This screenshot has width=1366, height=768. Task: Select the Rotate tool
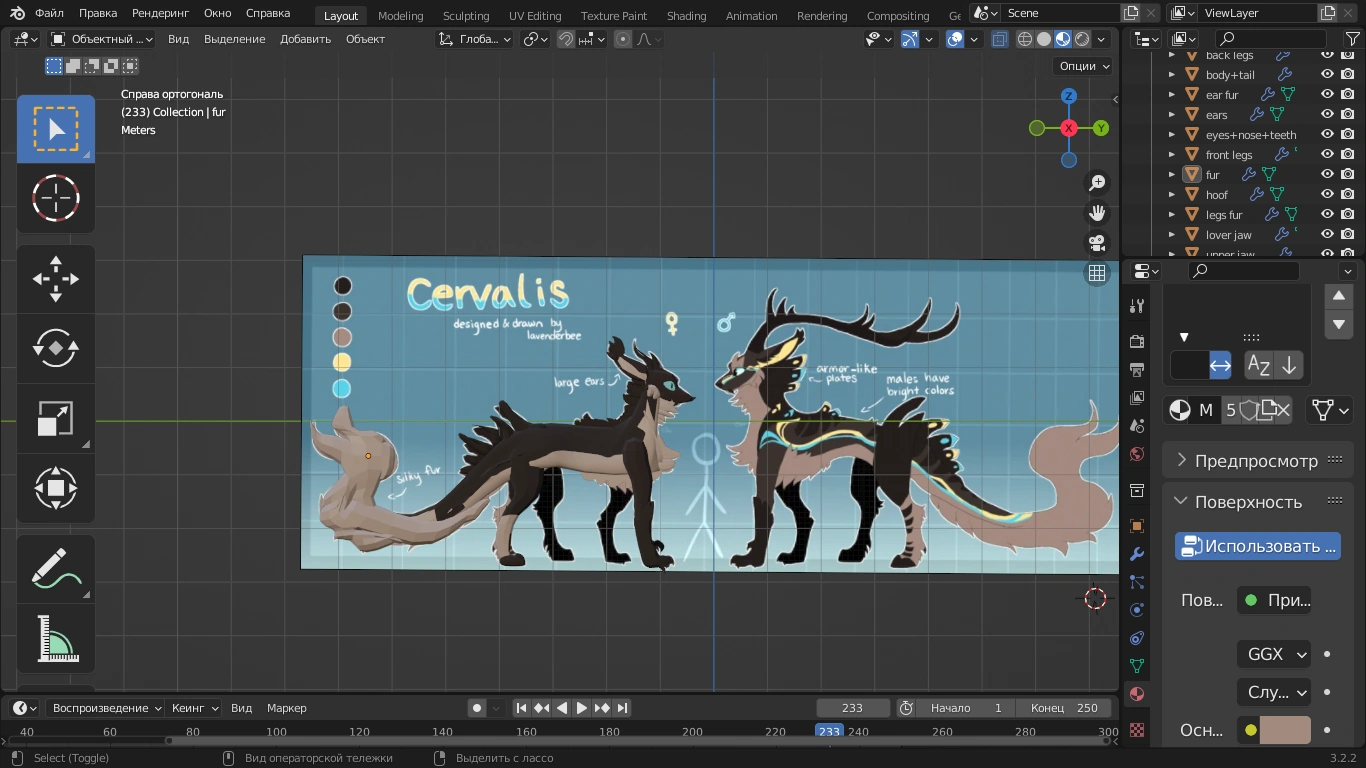56,348
